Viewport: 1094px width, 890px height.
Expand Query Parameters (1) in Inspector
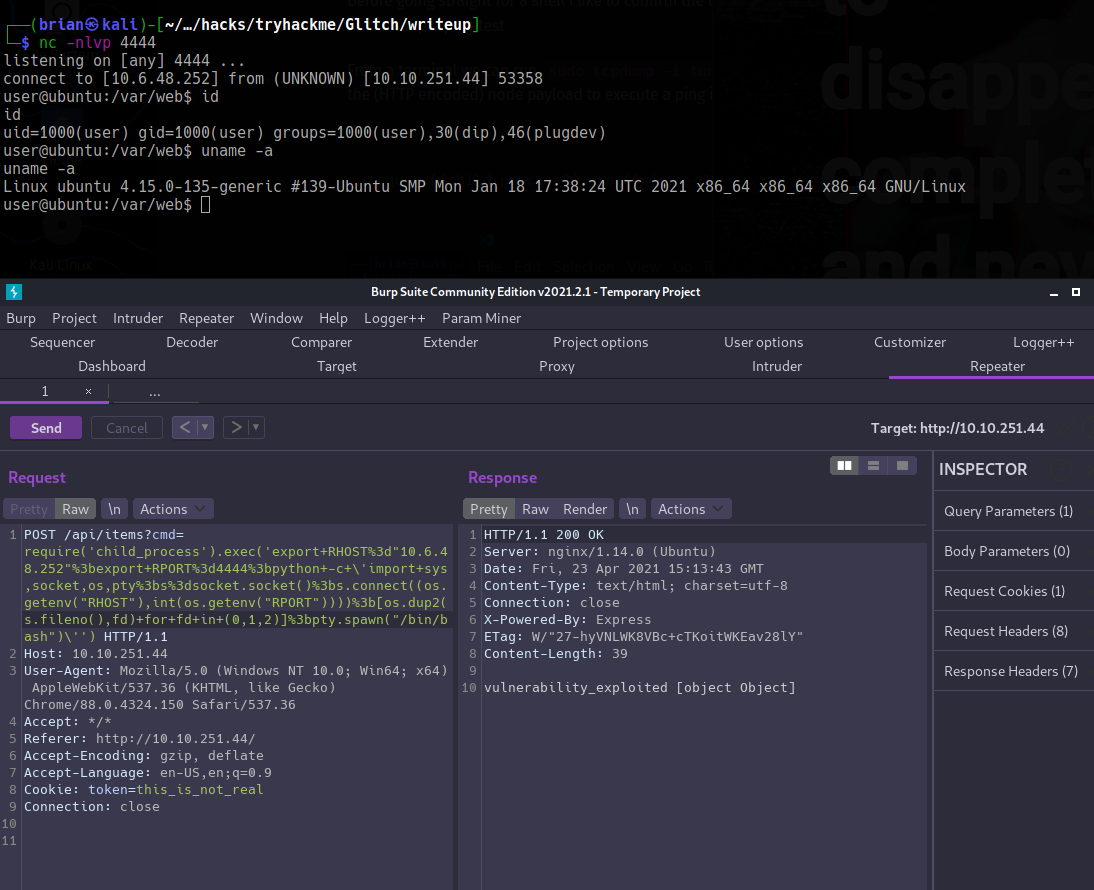(x=1013, y=511)
